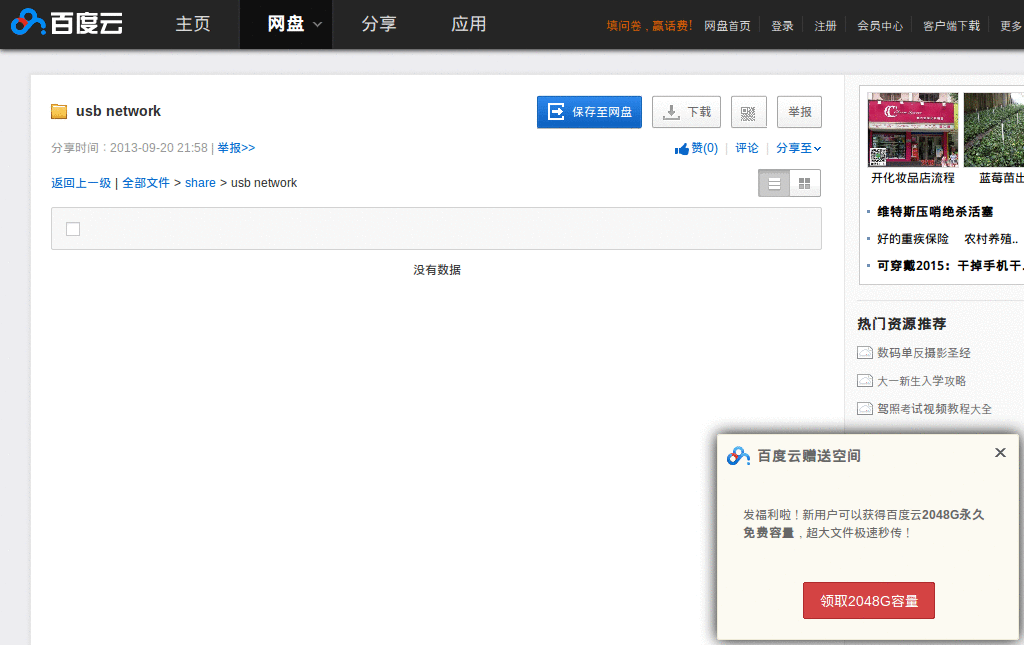Click 开化妆品店流程 caption link
This screenshot has height=645, width=1024.
coord(913,178)
